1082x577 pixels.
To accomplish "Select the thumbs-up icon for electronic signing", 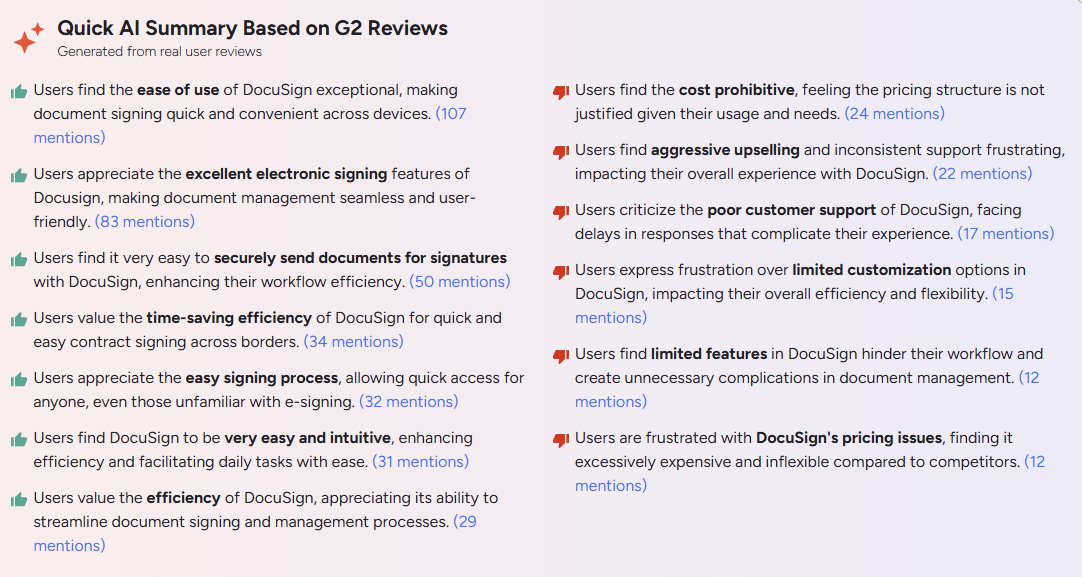I will 18,174.
